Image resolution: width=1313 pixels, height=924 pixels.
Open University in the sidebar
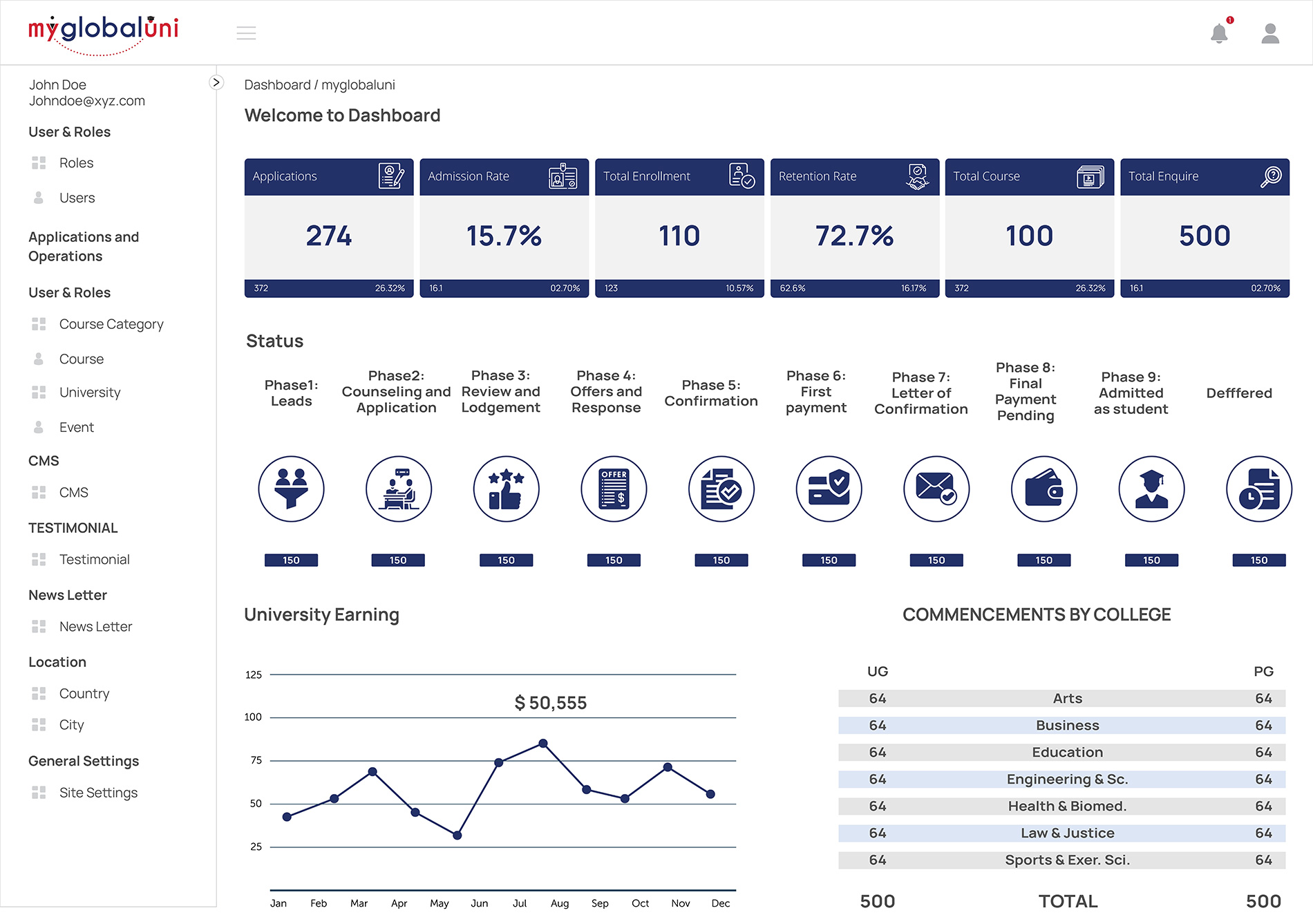[90, 393]
